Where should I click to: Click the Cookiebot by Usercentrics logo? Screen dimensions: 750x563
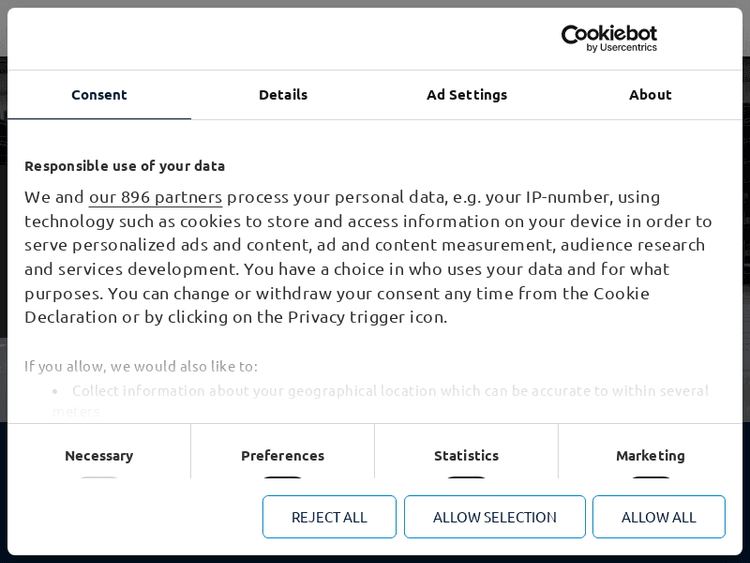click(x=608, y=38)
